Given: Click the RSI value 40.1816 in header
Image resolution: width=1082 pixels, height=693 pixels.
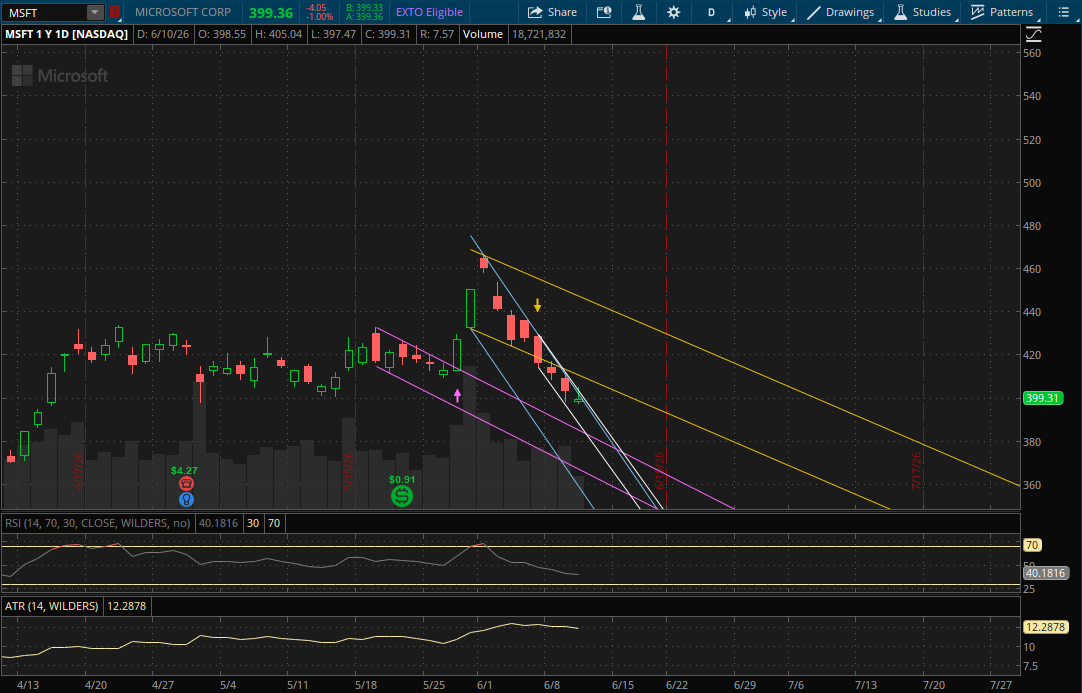Looking at the screenshot, I should click(x=219, y=523).
